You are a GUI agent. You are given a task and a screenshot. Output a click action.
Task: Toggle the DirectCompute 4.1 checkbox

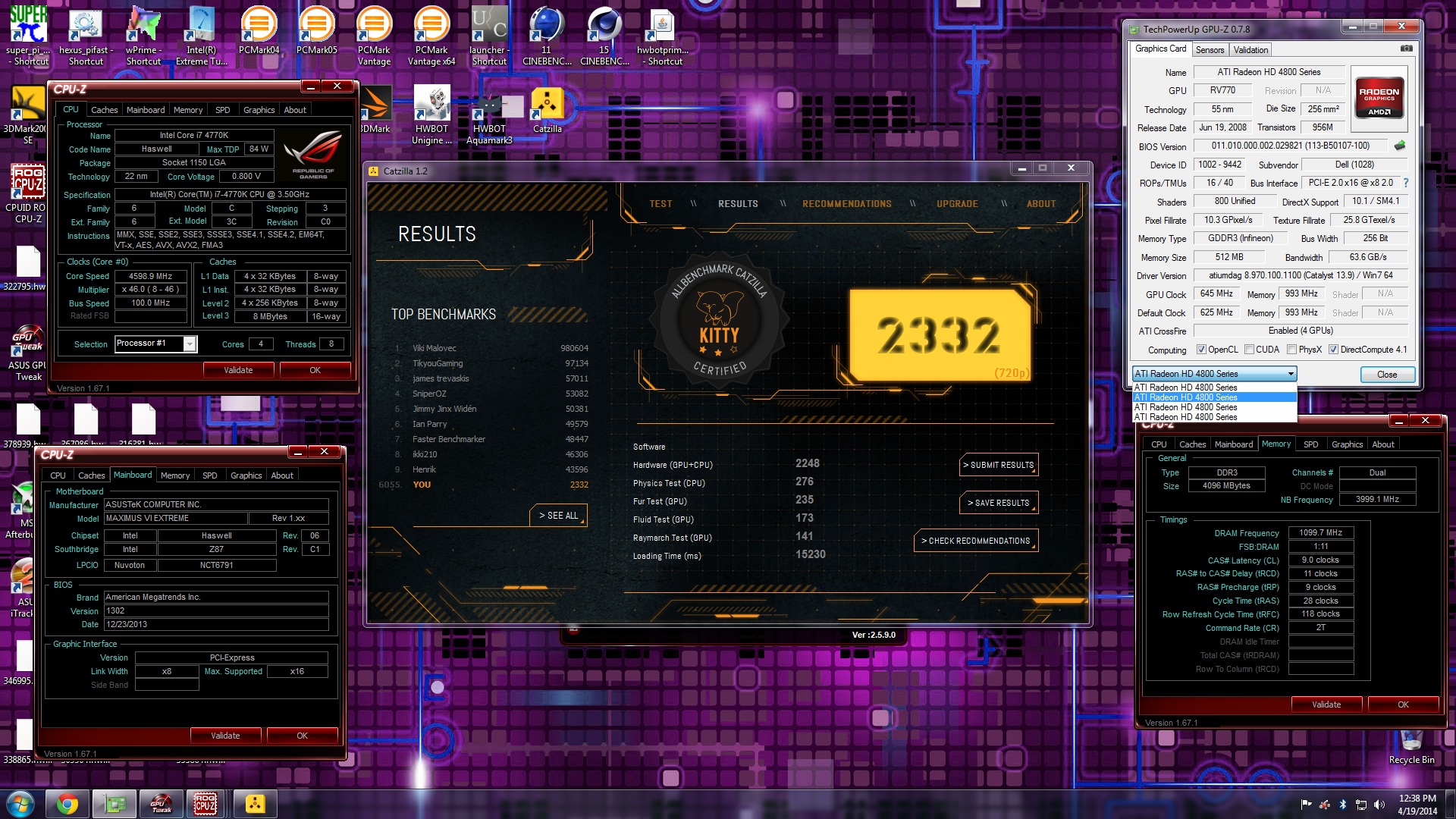(x=1333, y=350)
